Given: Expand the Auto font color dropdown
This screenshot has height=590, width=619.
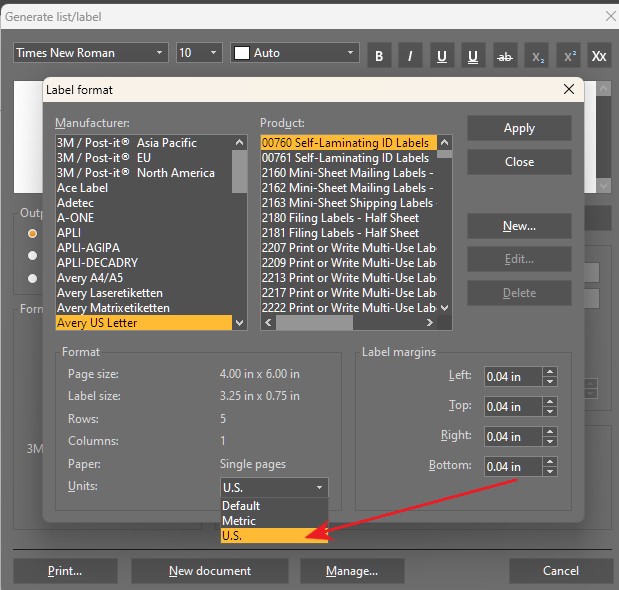Looking at the screenshot, I should [x=294, y=53].
